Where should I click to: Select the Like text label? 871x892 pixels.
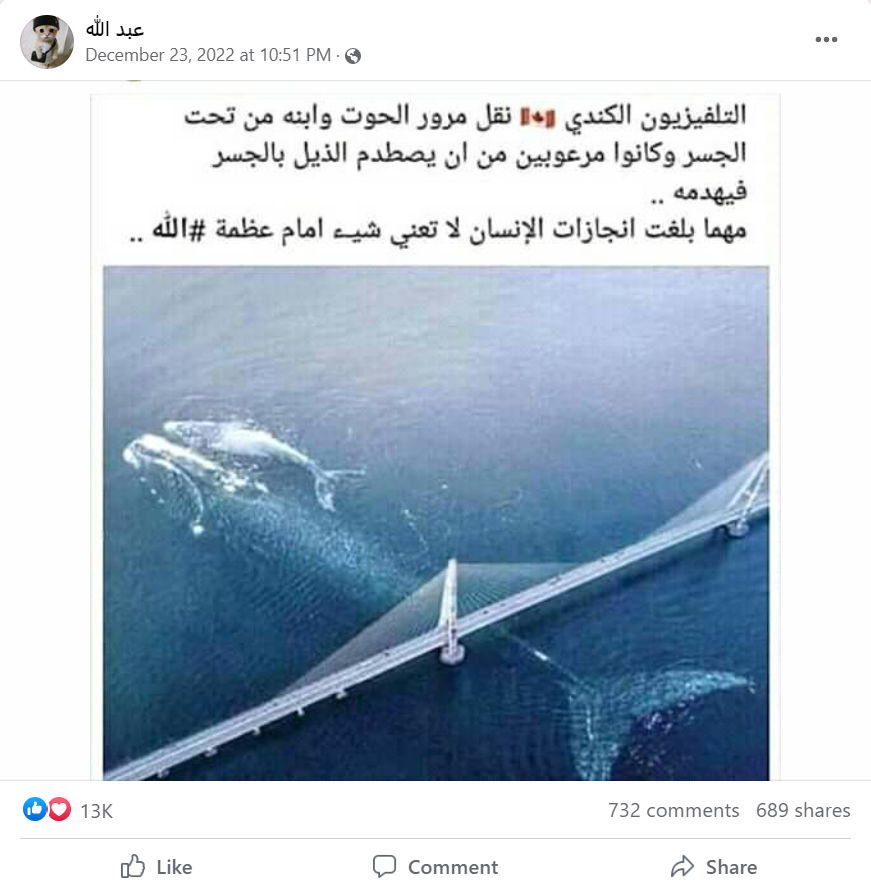[x=174, y=868]
